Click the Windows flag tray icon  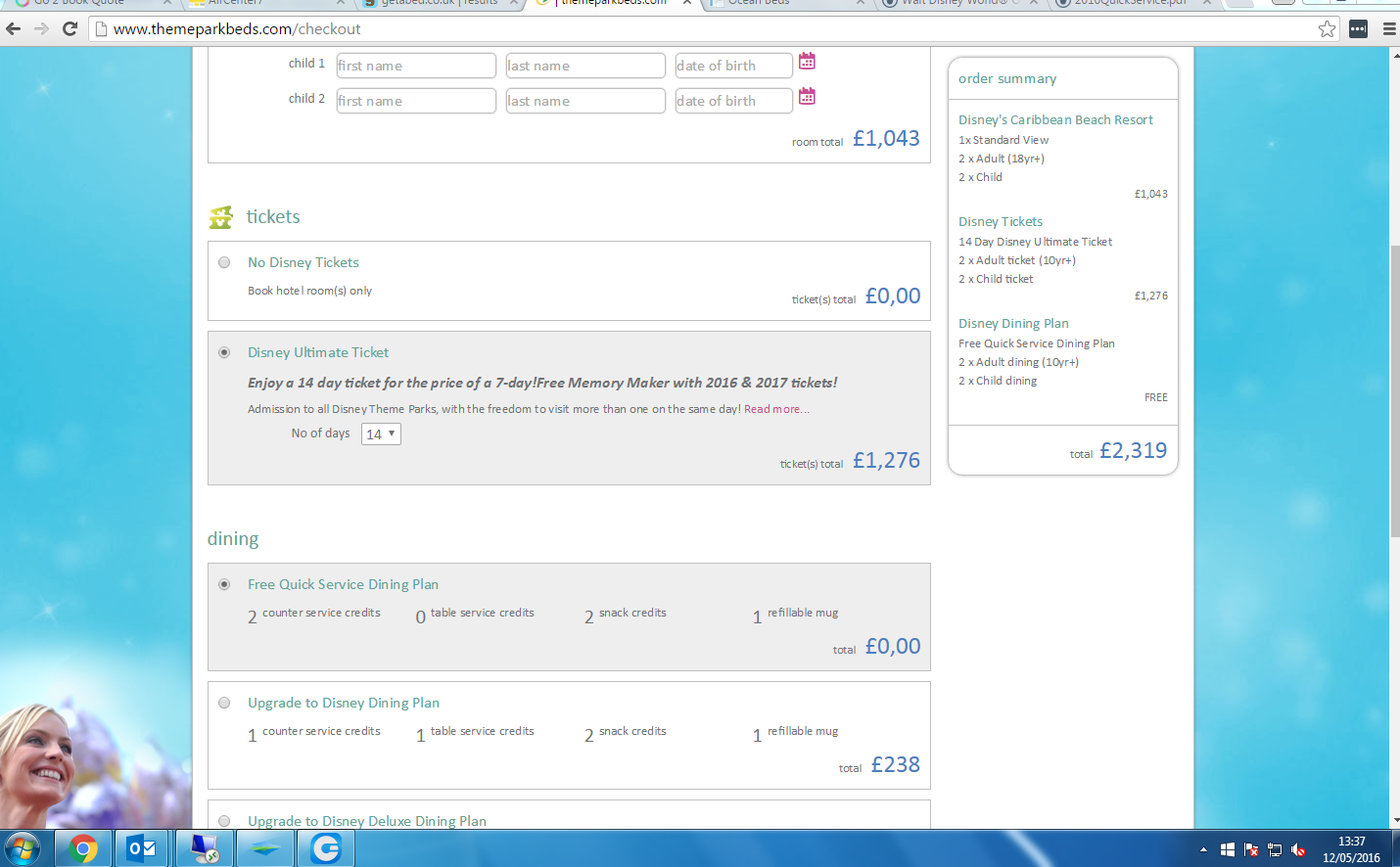(x=1228, y=849)
